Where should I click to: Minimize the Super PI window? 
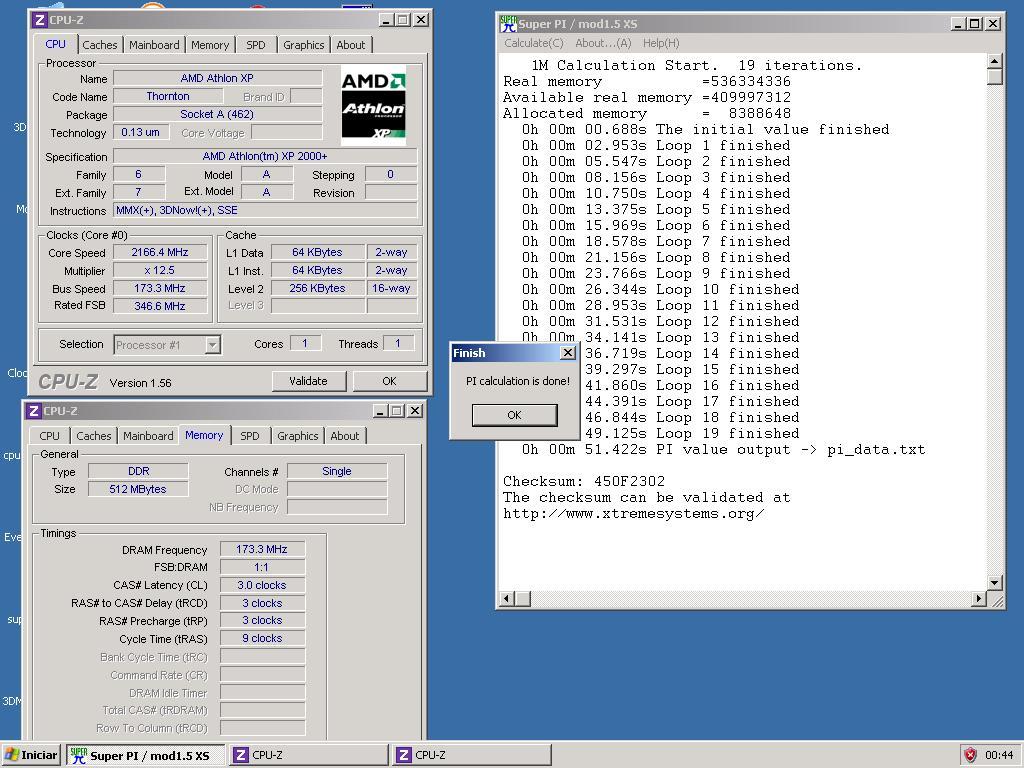(x=958, y=24)
